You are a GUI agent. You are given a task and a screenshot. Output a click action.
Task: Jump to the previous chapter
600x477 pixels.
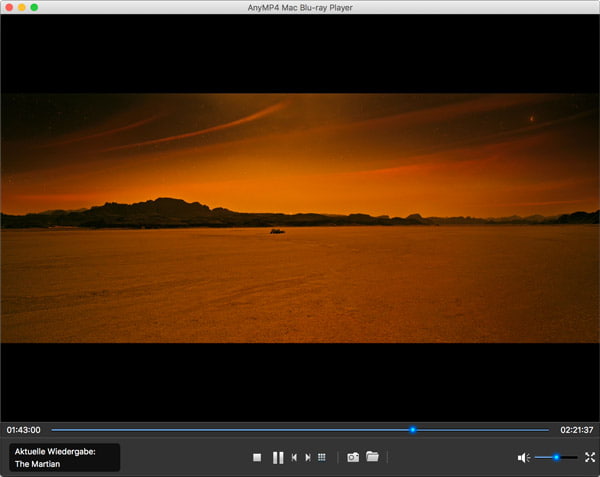pos(294,457)
